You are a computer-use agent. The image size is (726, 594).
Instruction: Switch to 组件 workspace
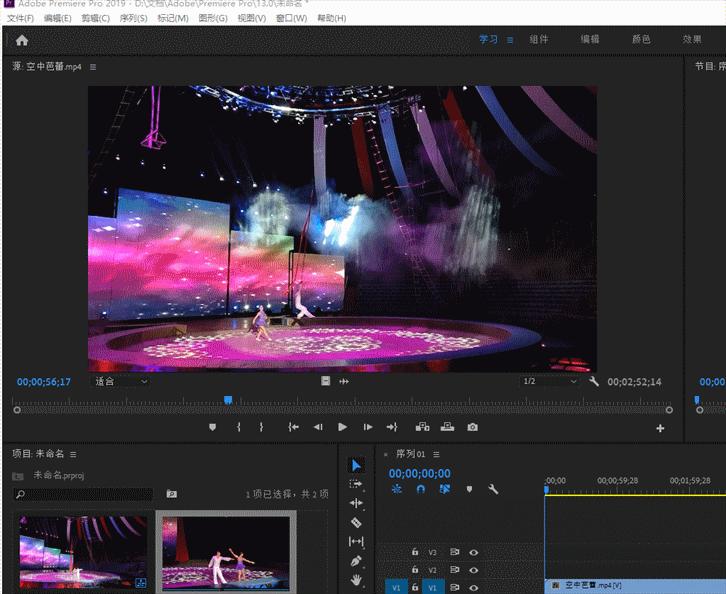pyautogui.click(x=539, y=39)
